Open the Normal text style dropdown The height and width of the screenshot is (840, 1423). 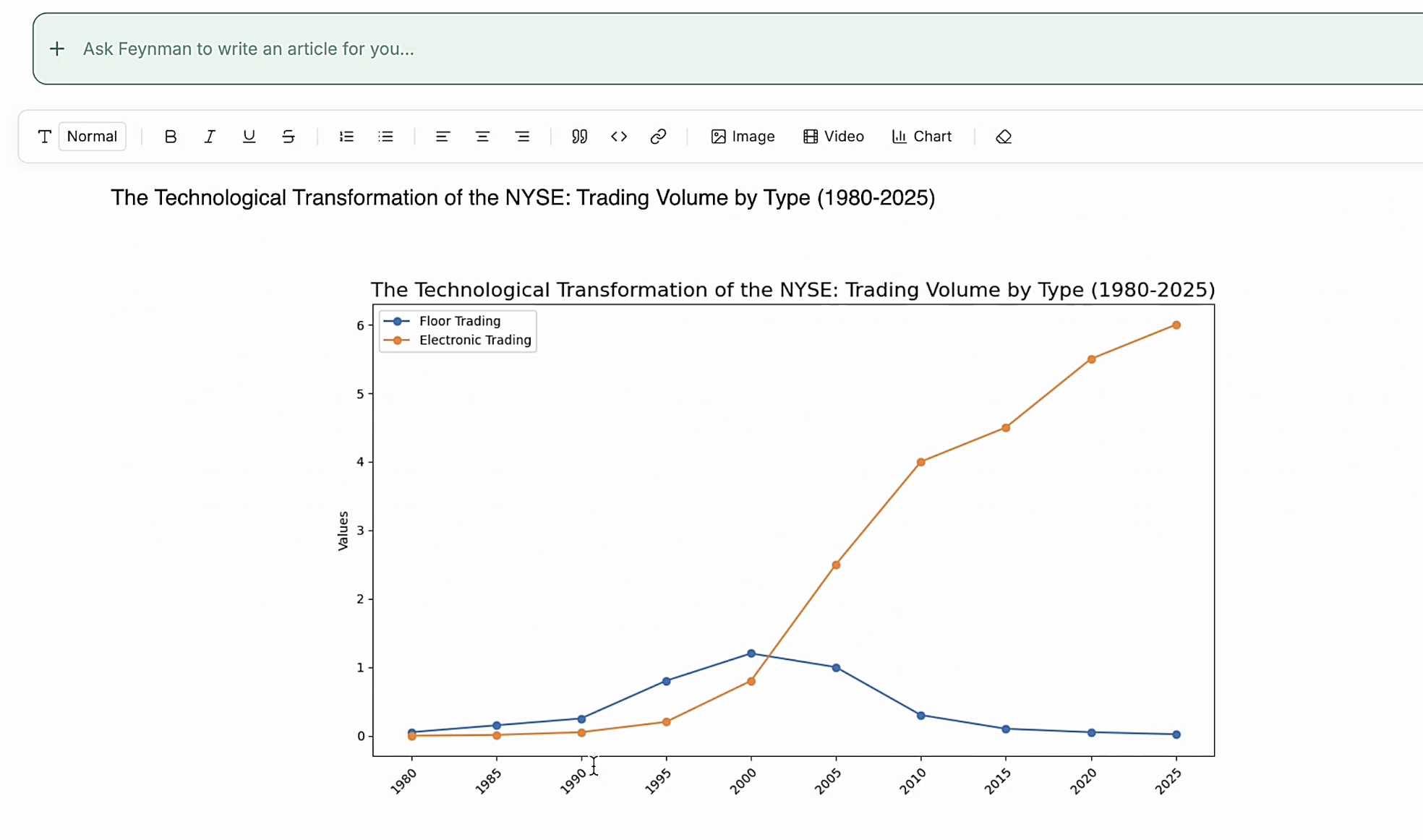point(92,137)
